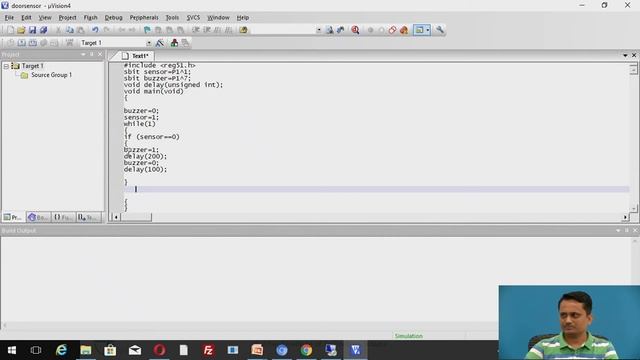
Task: Select the Project tab in project pane
Action: [x=13, y=217]
